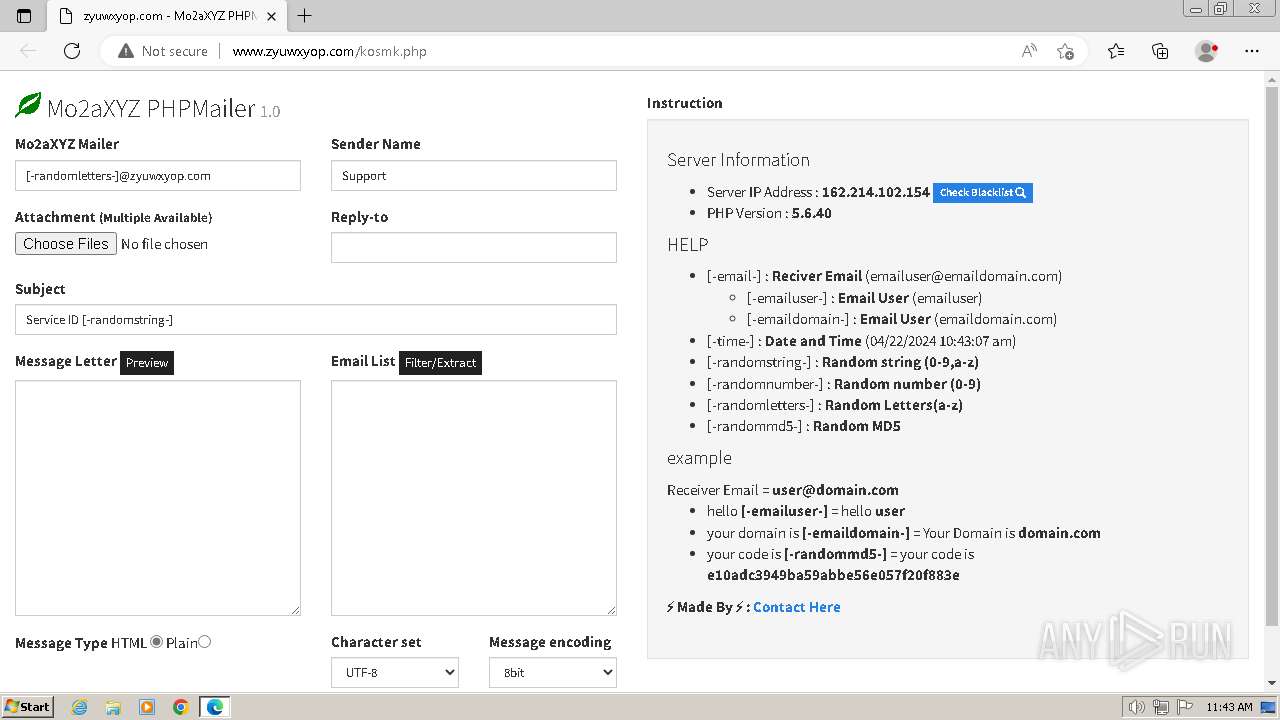
Task: Switch to the zyuwxyop.com Mo2aXYZ tab
Action: (165, 16)
